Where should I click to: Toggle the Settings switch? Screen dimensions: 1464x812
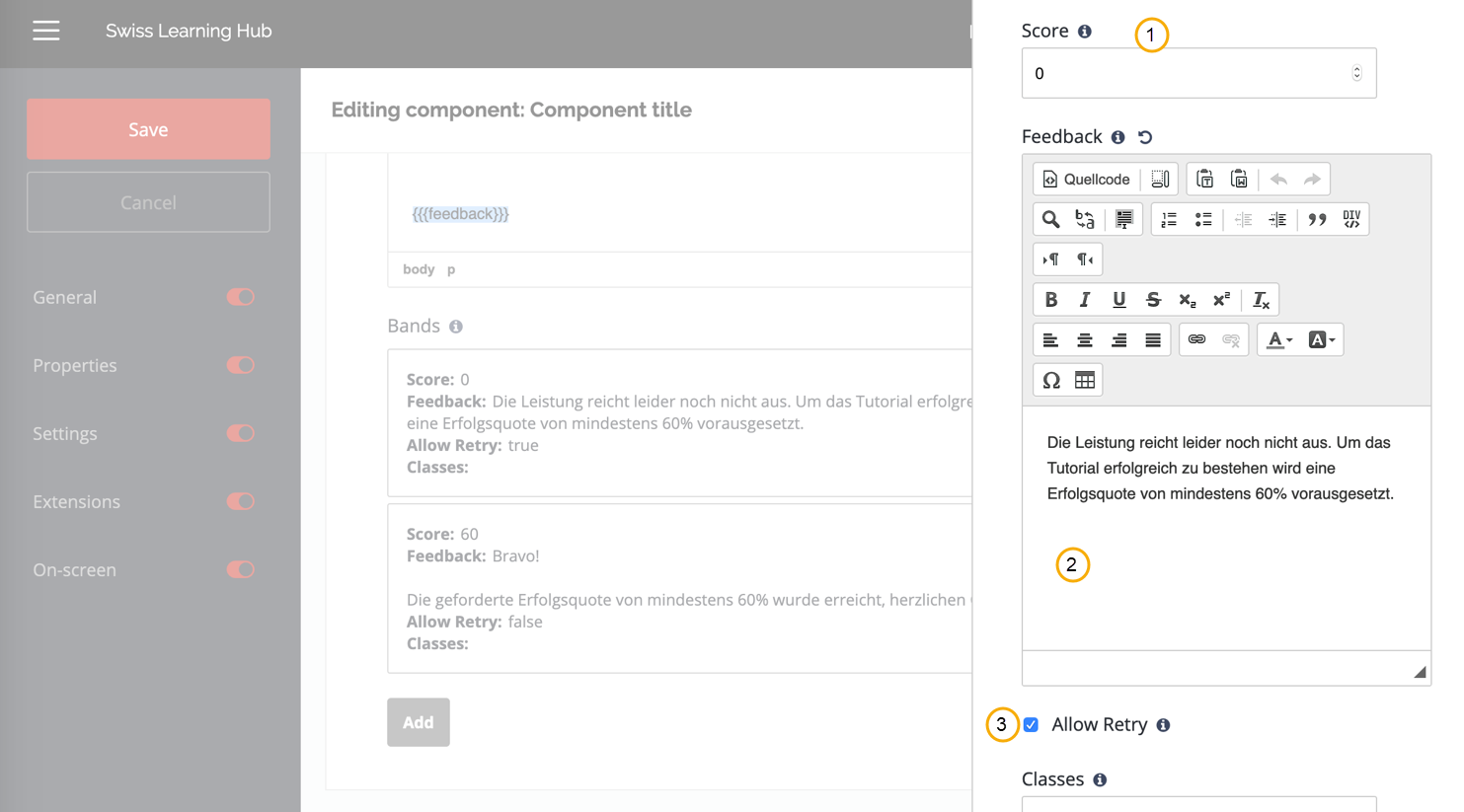point(240,433)
